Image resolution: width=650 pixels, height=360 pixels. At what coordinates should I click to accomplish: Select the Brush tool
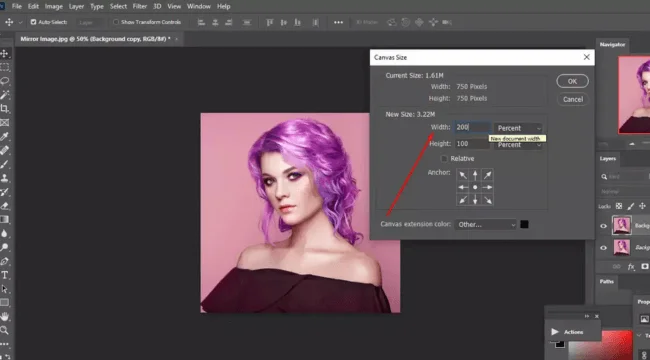(x=5, y=164)
